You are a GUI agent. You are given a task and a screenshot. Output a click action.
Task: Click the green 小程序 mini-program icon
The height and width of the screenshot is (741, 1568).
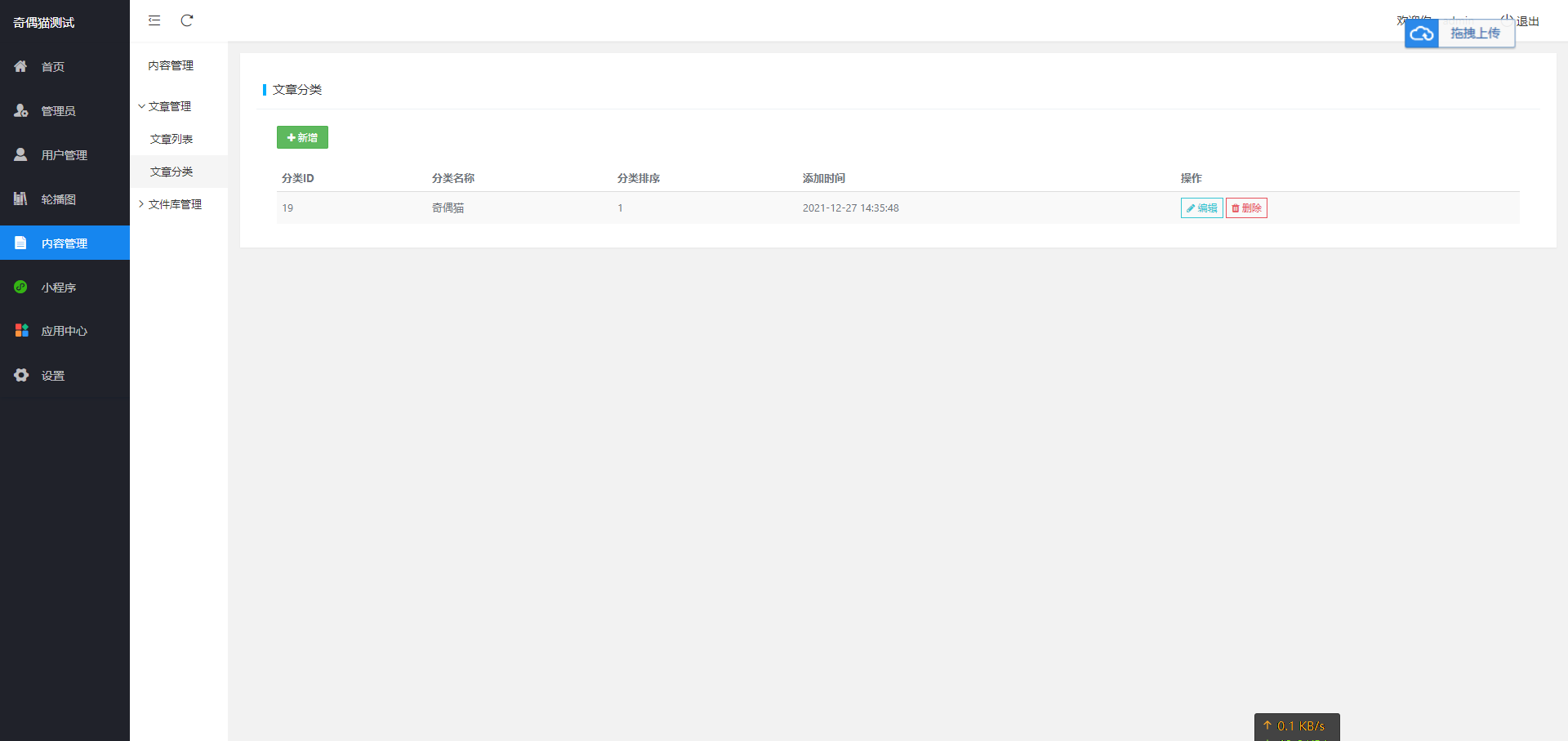pos(21,287)
